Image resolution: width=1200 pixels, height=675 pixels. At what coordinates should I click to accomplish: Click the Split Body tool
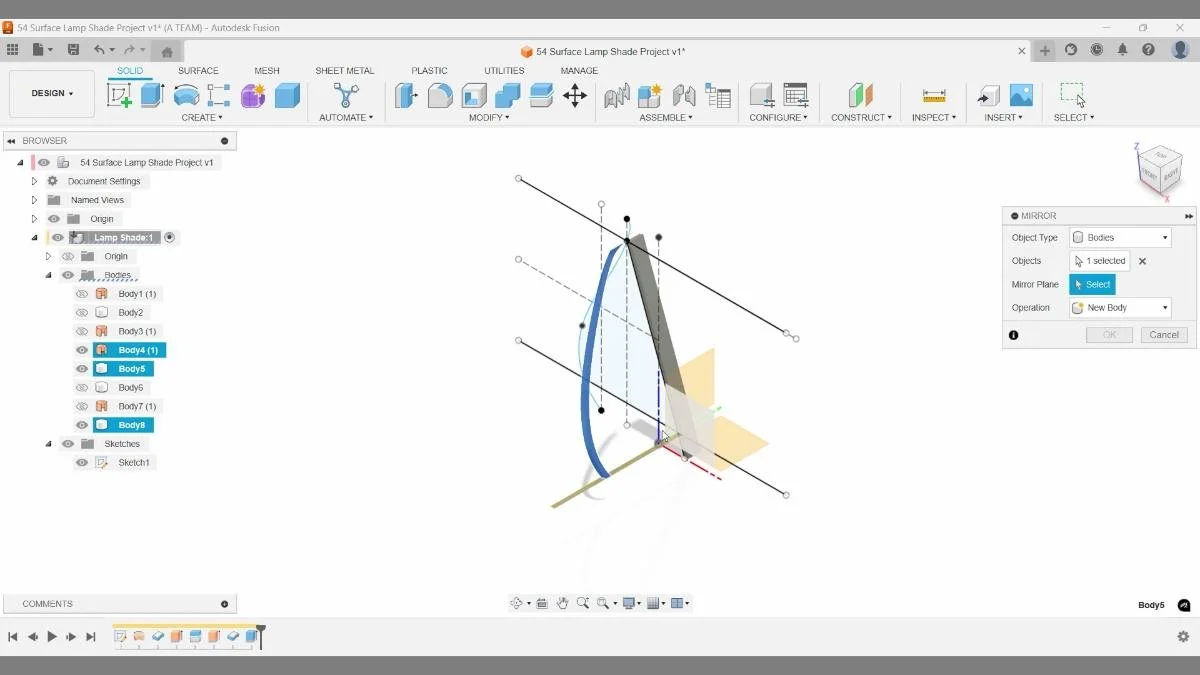coord(540,96)
